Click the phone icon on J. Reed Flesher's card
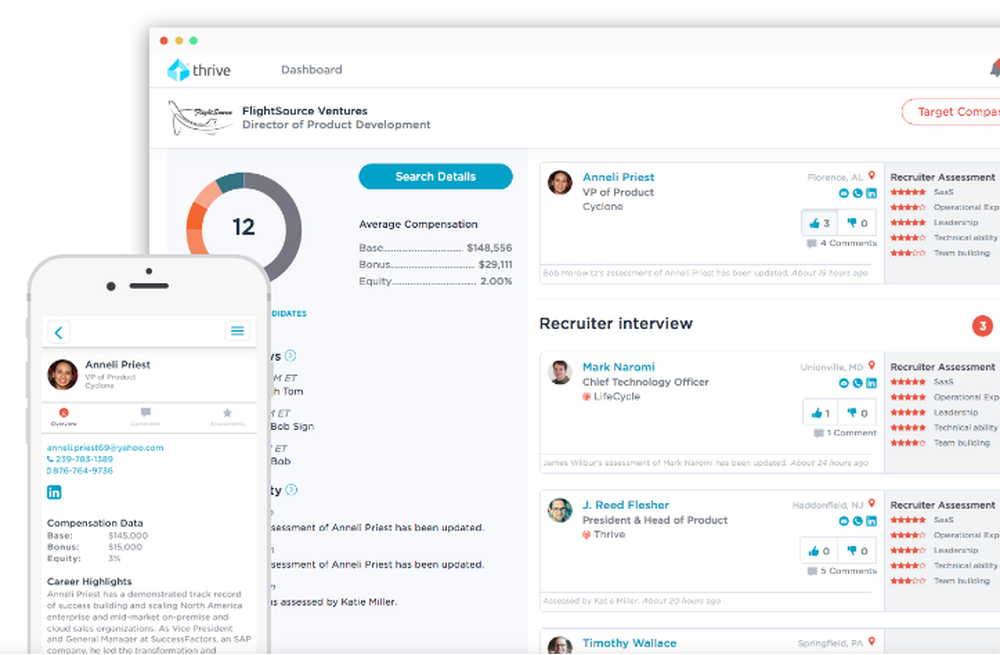This screenshot has height=655, width=1000. [x=858, y=521]
